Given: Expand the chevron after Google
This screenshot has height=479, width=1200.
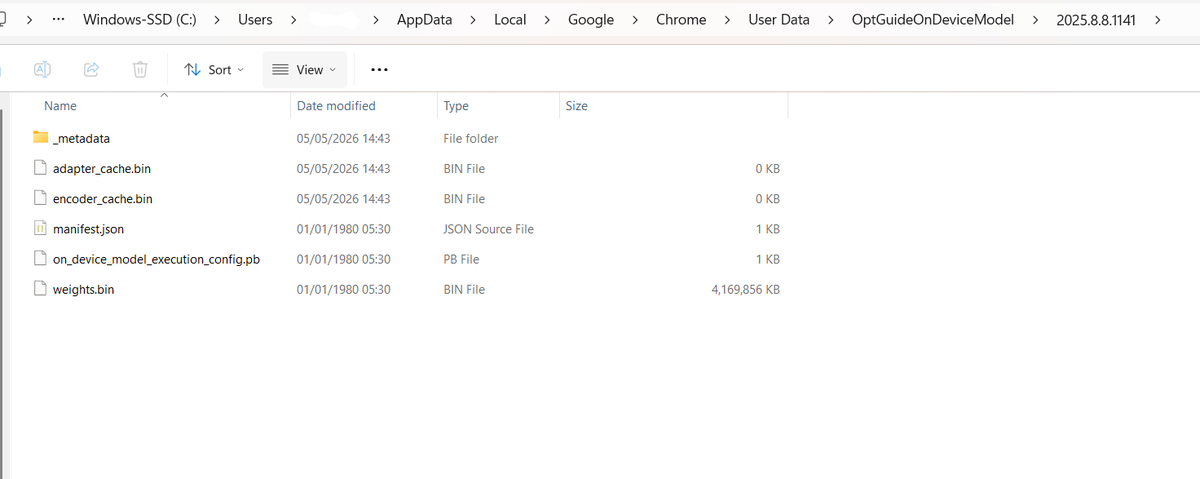Looking at the screenshot, I should pyautogui.click(x=635, y=20).
